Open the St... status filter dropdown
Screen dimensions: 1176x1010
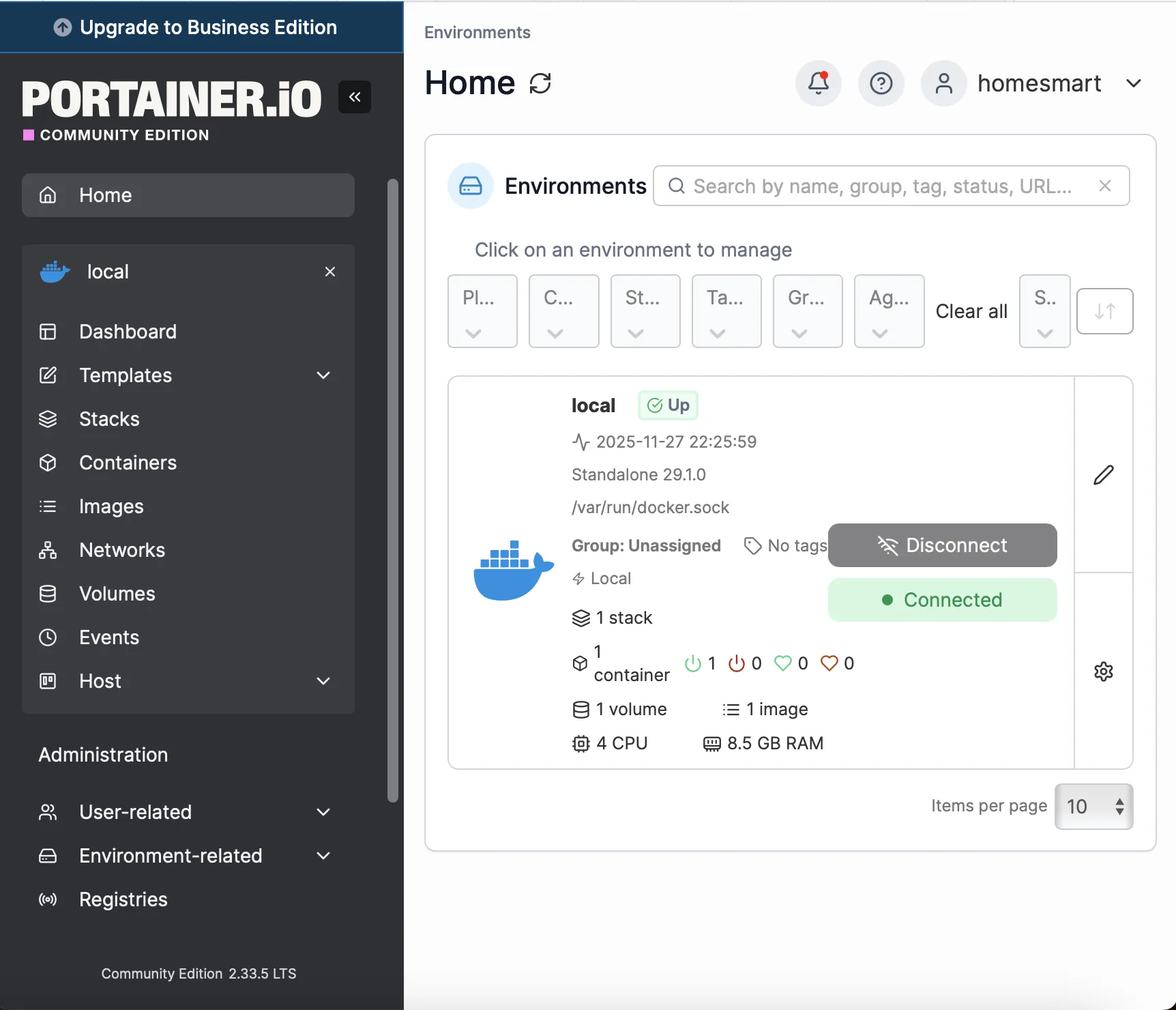point(645,311)
